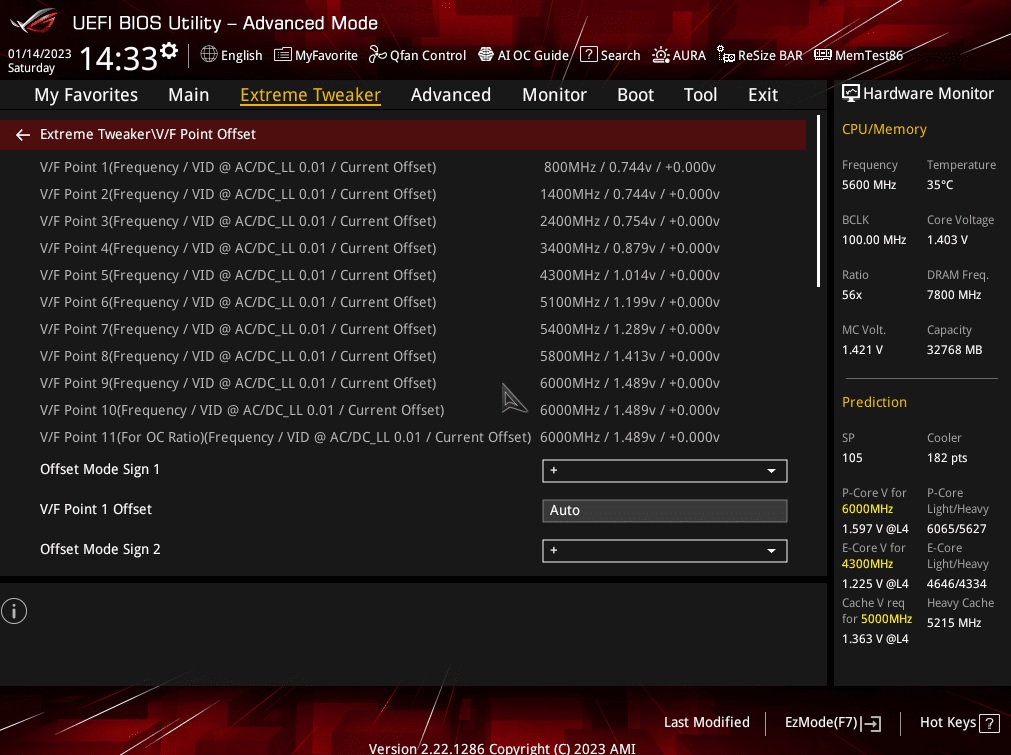Image resolution: width=1011 pixels, height=755 pixels.
Task: Click the Offset Mode Sign 1 label
Action: tap(99, 469)
